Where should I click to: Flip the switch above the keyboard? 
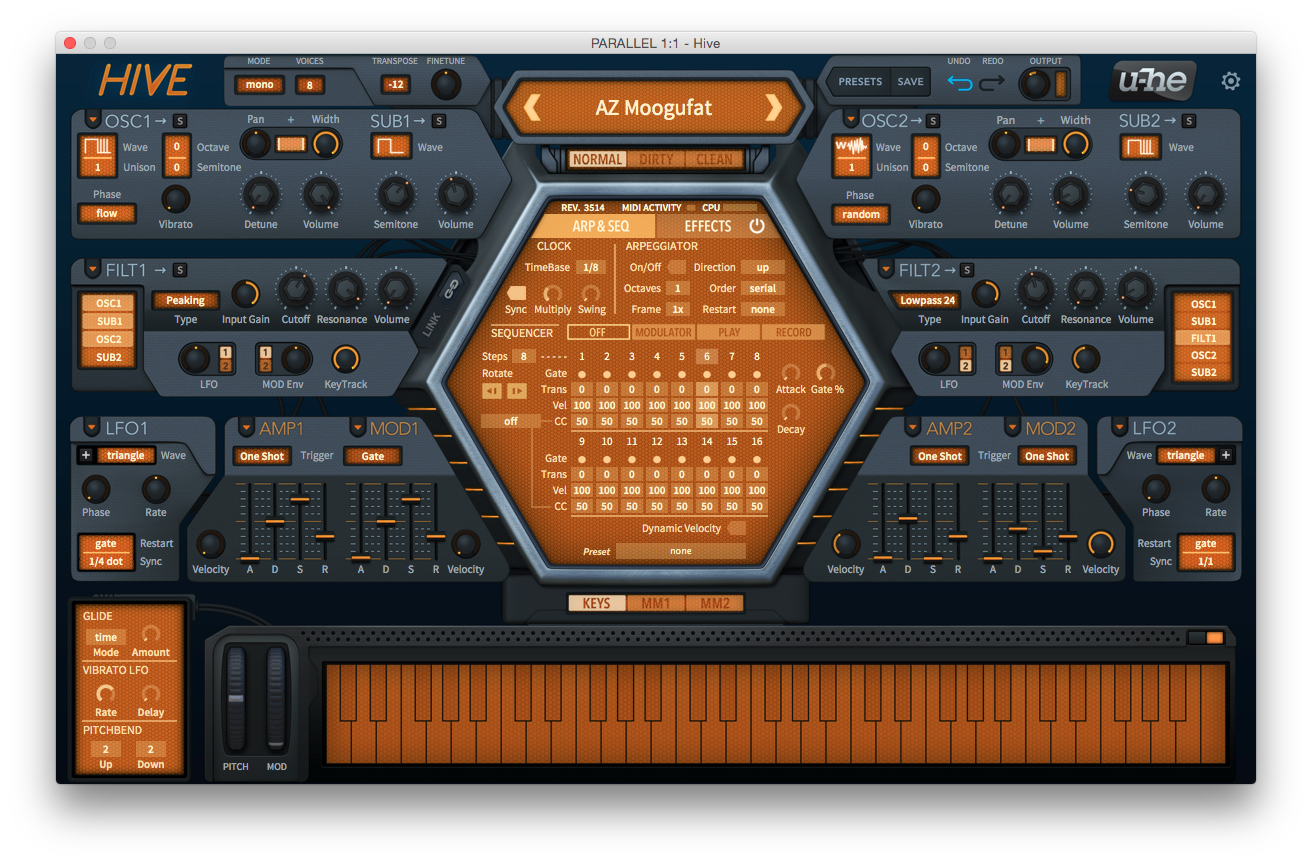point(1206,638)
